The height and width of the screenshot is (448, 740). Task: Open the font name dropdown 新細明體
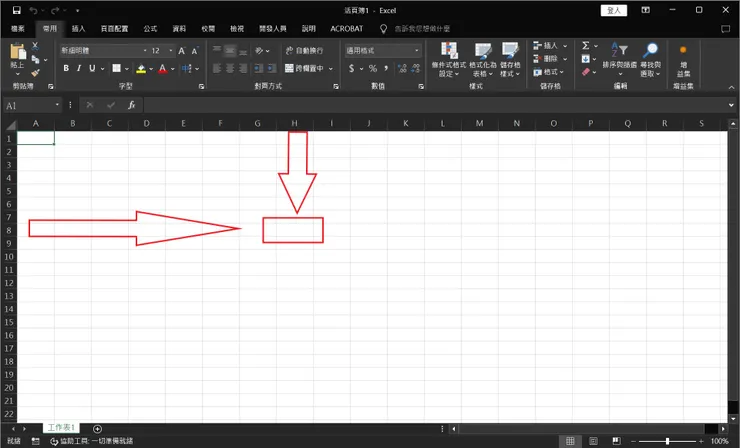145,51
